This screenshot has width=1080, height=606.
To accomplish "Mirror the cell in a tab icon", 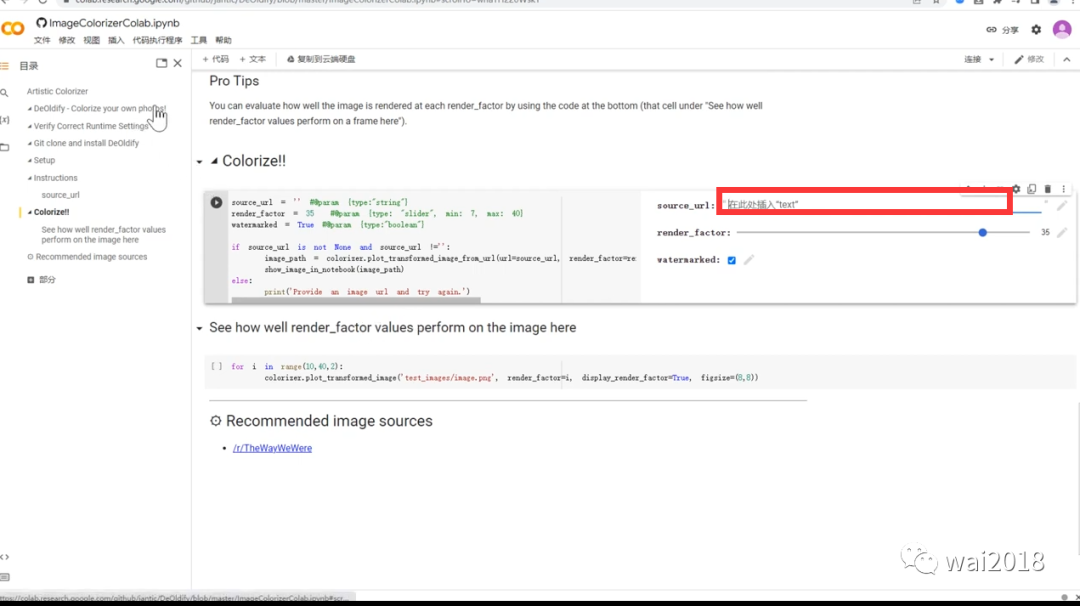I will click(x=1031, y=189).
